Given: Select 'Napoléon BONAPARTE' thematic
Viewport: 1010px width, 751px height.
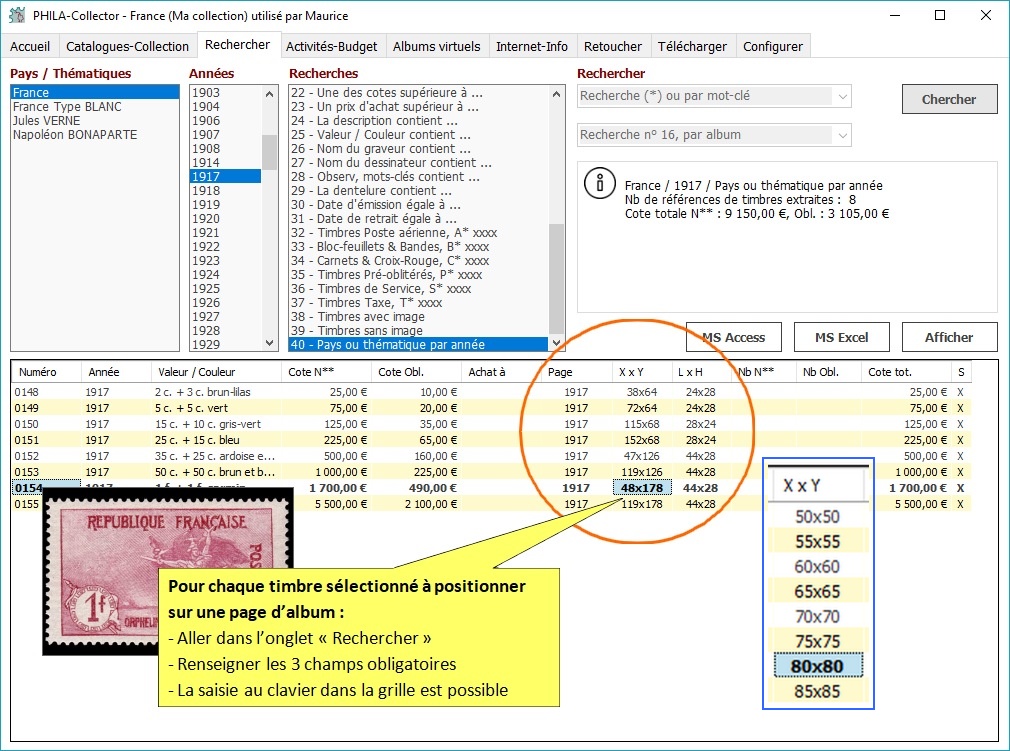Looking at the screenshot, I should (x=95, y=135).
